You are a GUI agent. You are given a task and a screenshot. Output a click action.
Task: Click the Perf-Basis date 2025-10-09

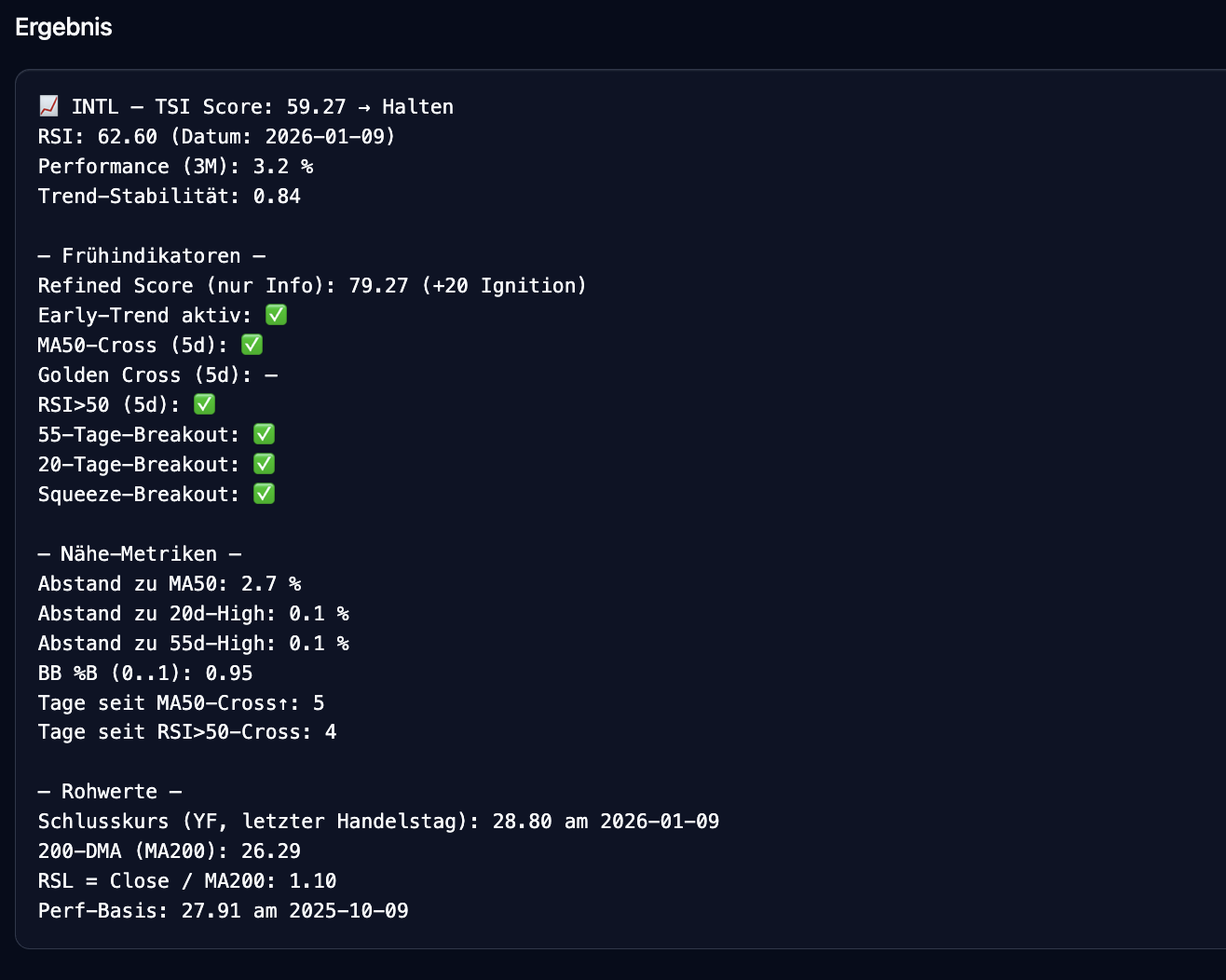click(x=348, y=910)
